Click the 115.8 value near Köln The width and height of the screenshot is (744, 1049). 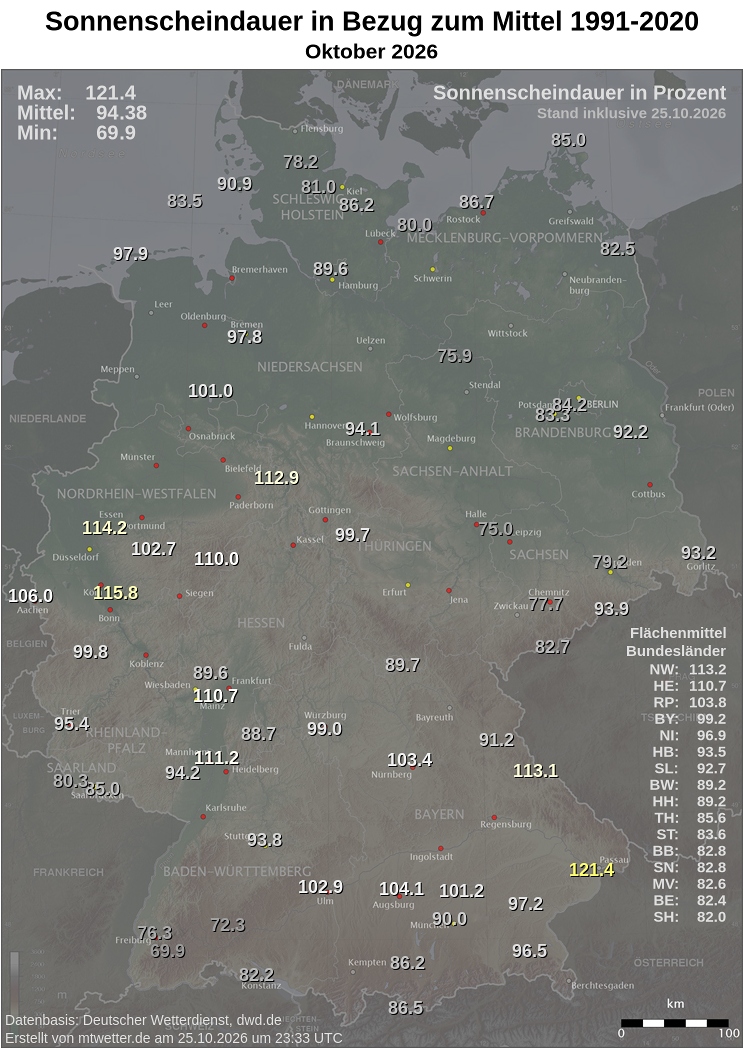[x=116, y=592]
